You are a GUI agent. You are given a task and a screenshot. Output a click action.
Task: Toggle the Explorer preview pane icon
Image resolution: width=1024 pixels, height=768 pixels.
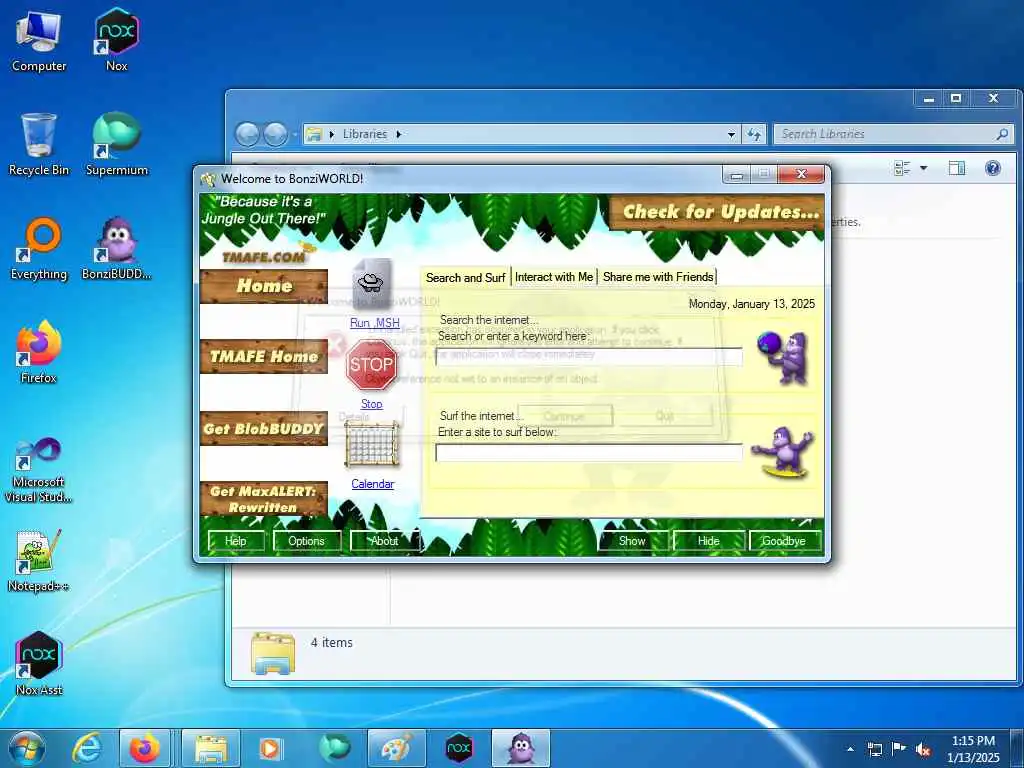[x=957, y=168]
